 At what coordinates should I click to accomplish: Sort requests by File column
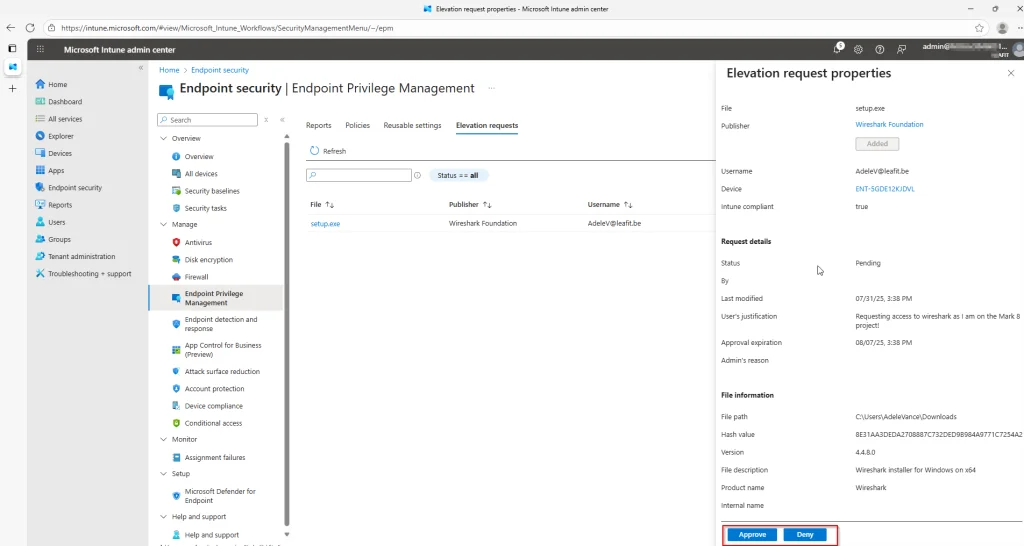(x=322, y=204)
